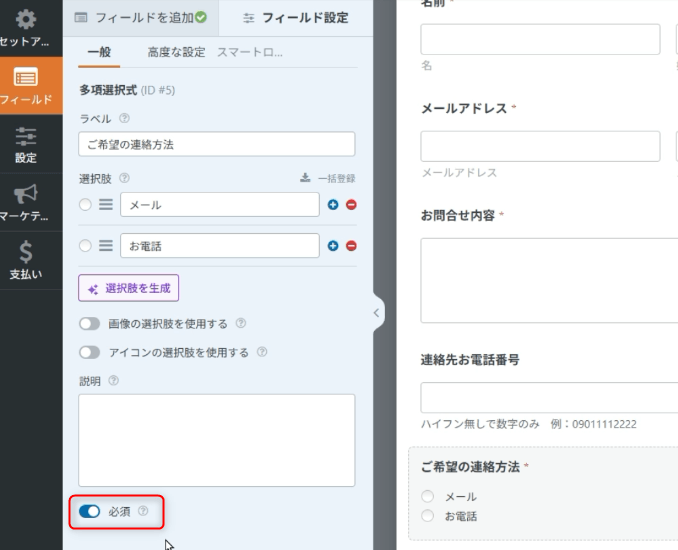Image resolution: width=678 pixels, height=550 pixels.
Task: Open the 高度な設定 sub-tab
Action: (176, 52)
